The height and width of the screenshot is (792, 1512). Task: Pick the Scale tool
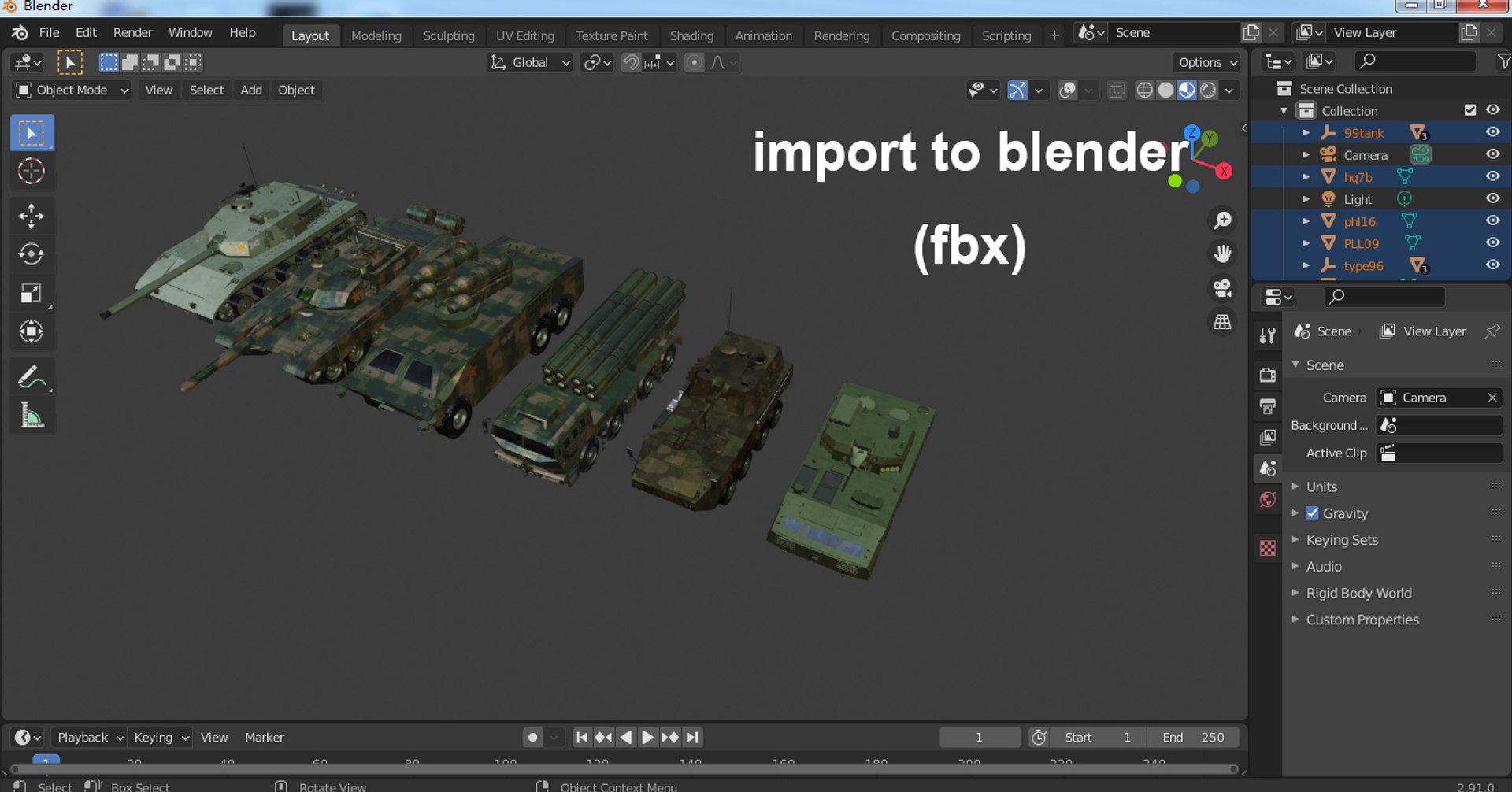pyautogui.click(x=31, y=293)
